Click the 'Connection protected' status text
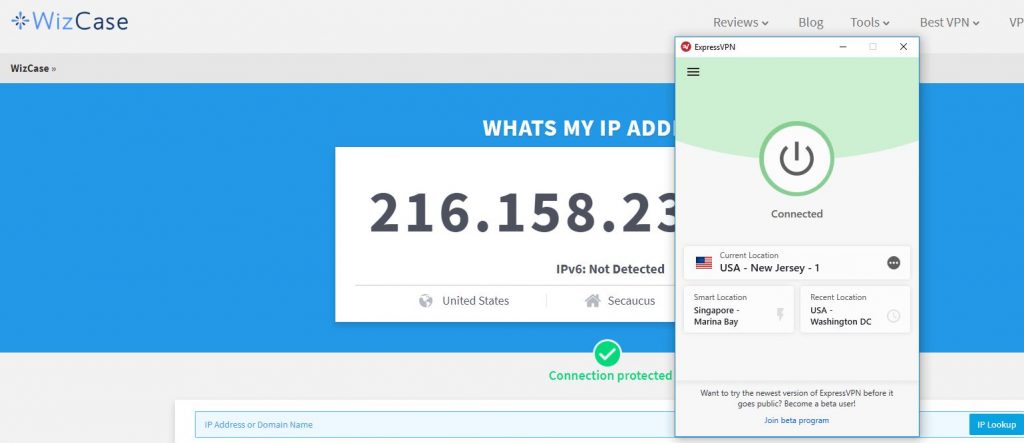Image resolution: width=1024 pixels, height=443 pixels. (610, 376)
